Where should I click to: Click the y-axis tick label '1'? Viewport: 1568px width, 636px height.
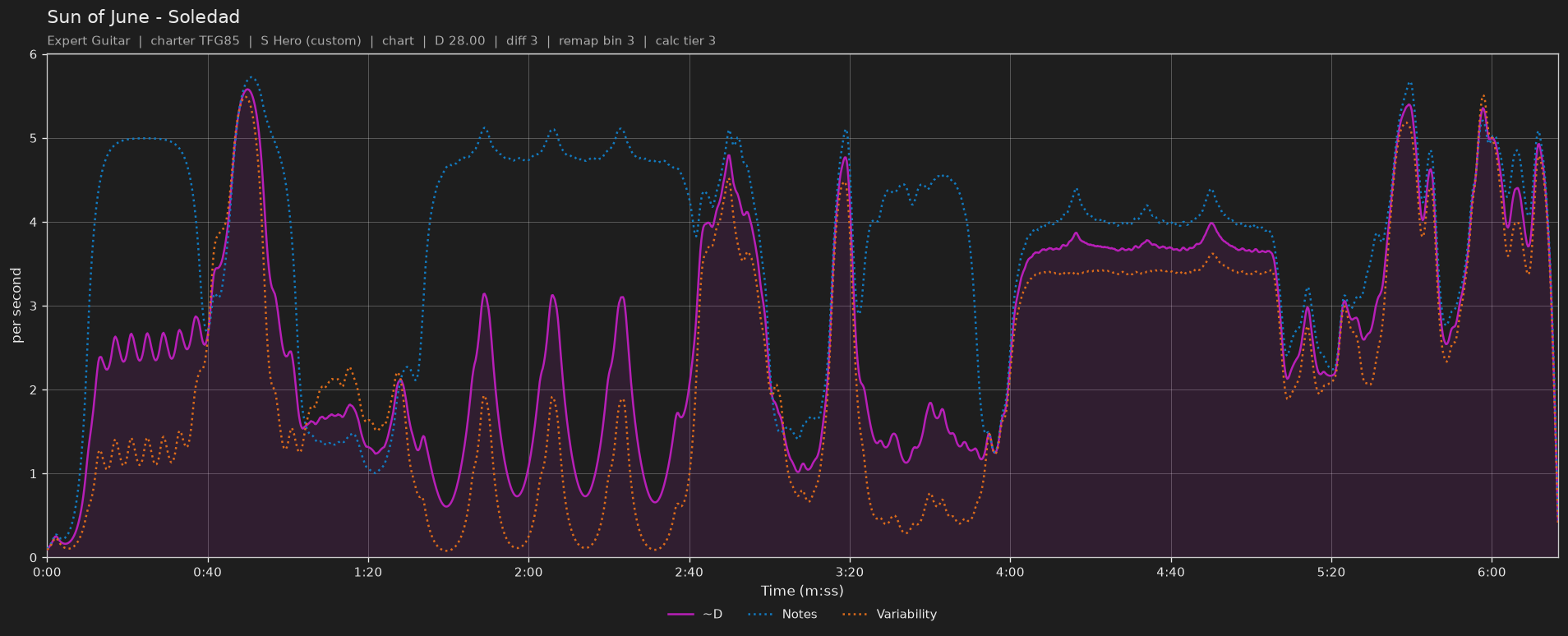pyautogui.click(x=34, y=474)
